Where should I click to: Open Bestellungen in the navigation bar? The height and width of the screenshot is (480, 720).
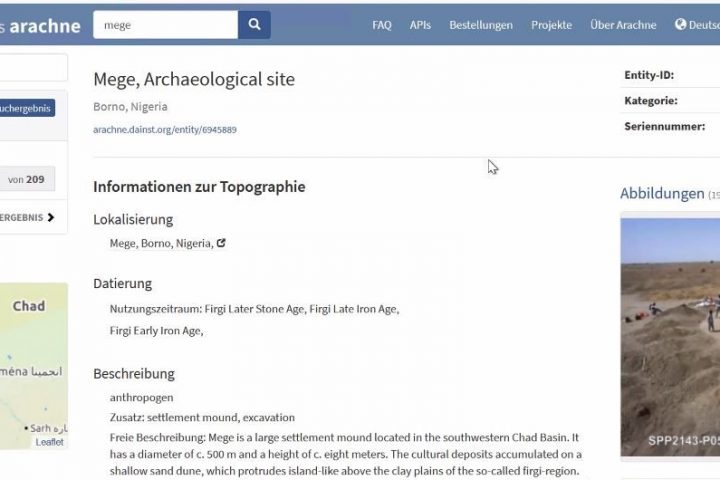coord(481,25)
